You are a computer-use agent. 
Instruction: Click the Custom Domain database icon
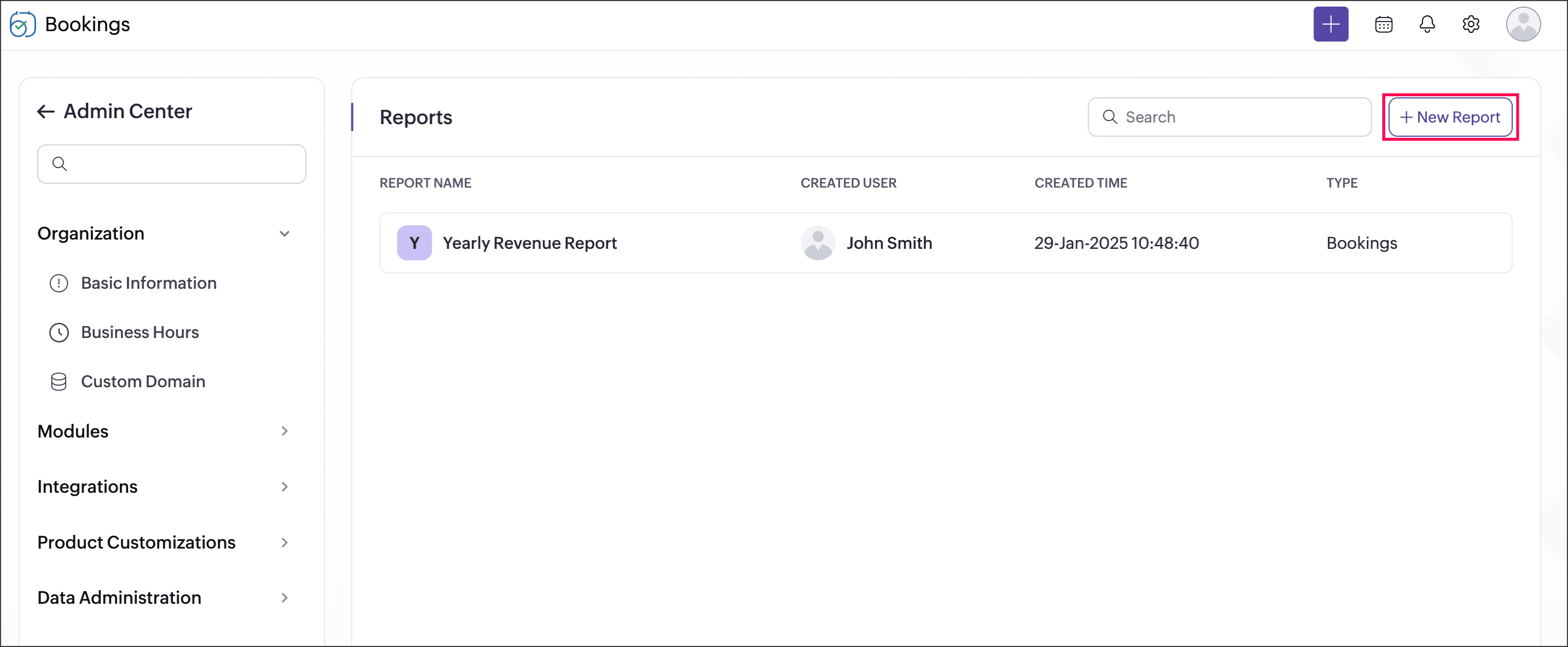coord(59,382)
